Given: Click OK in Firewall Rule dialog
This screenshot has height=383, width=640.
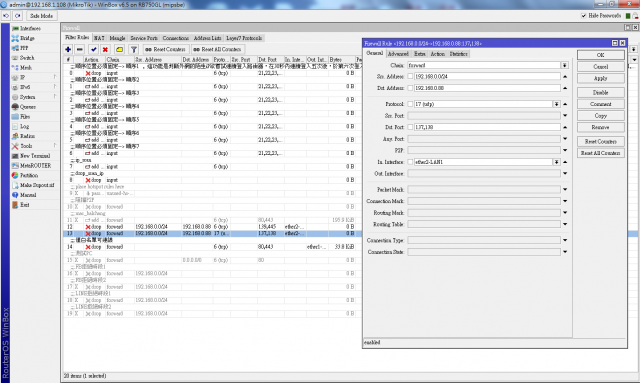Looking at the screenshot, I should click(600, 55).
